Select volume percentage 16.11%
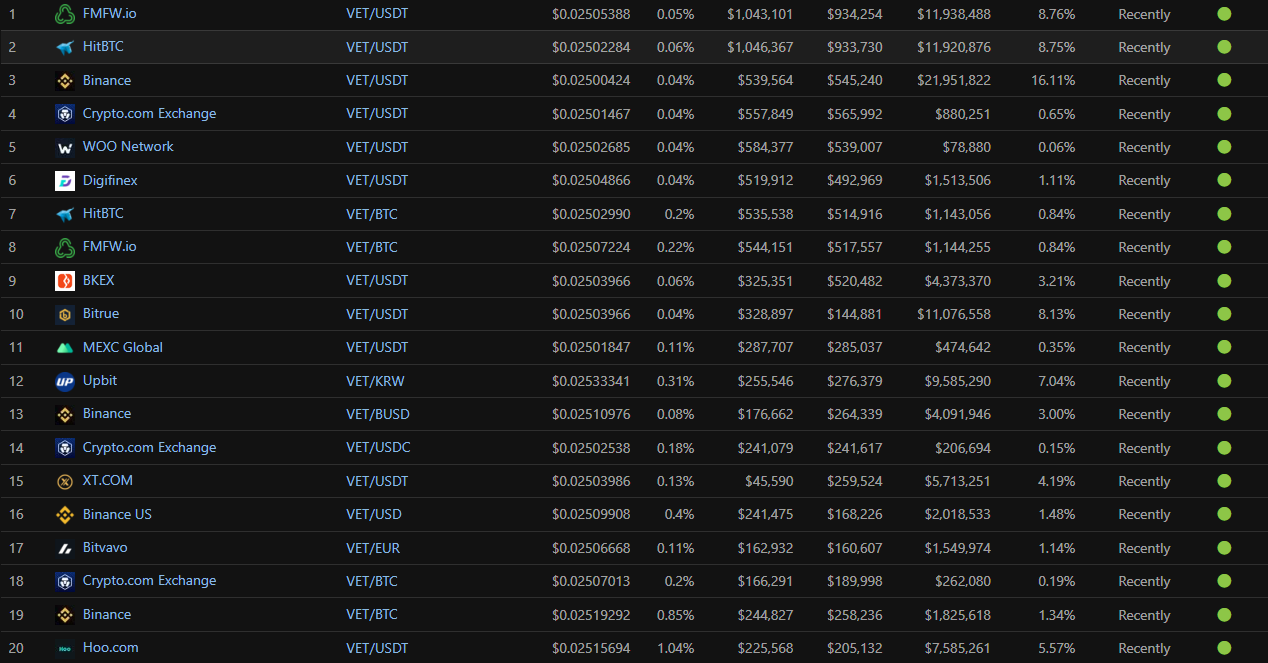Image resolution: width=1268 pixels, height=663 pixels. (x=1053, y=81)
